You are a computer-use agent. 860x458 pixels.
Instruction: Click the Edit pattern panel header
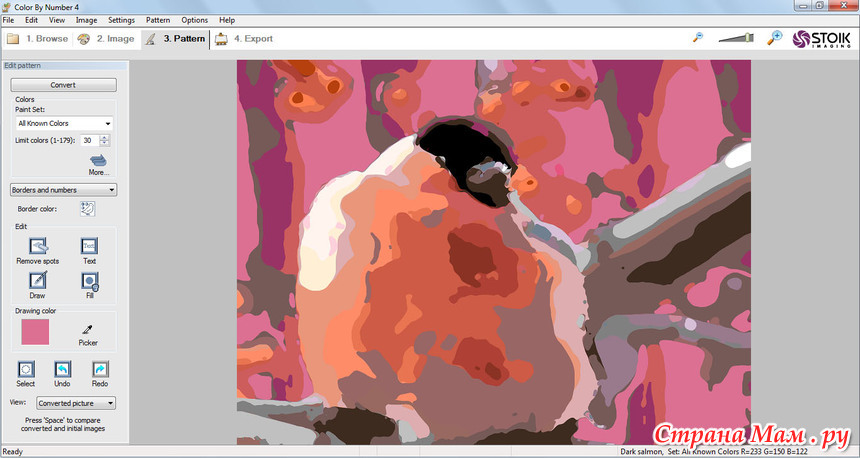click(x=65, y=65)
